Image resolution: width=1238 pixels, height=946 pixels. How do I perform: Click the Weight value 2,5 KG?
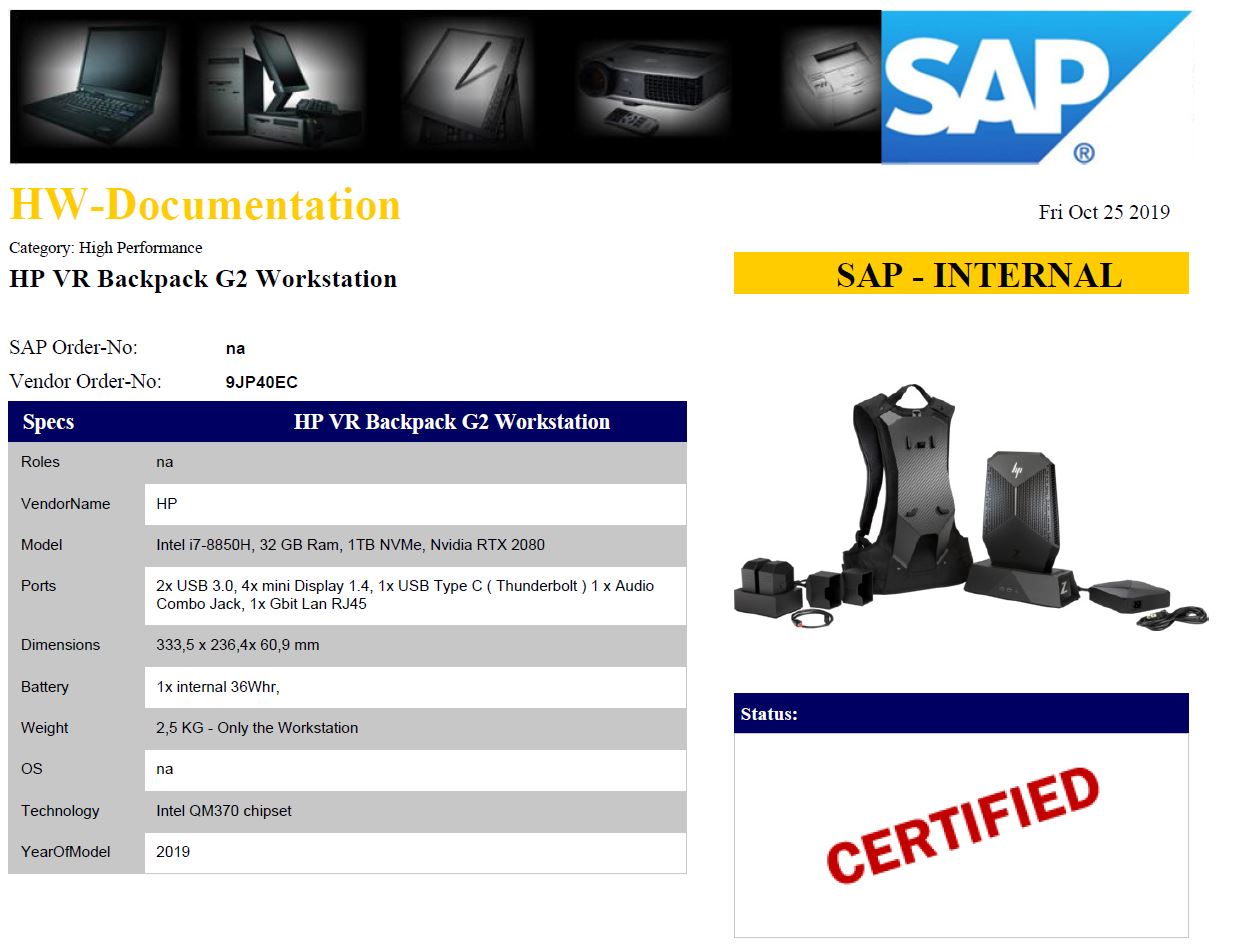coord(257,728)
